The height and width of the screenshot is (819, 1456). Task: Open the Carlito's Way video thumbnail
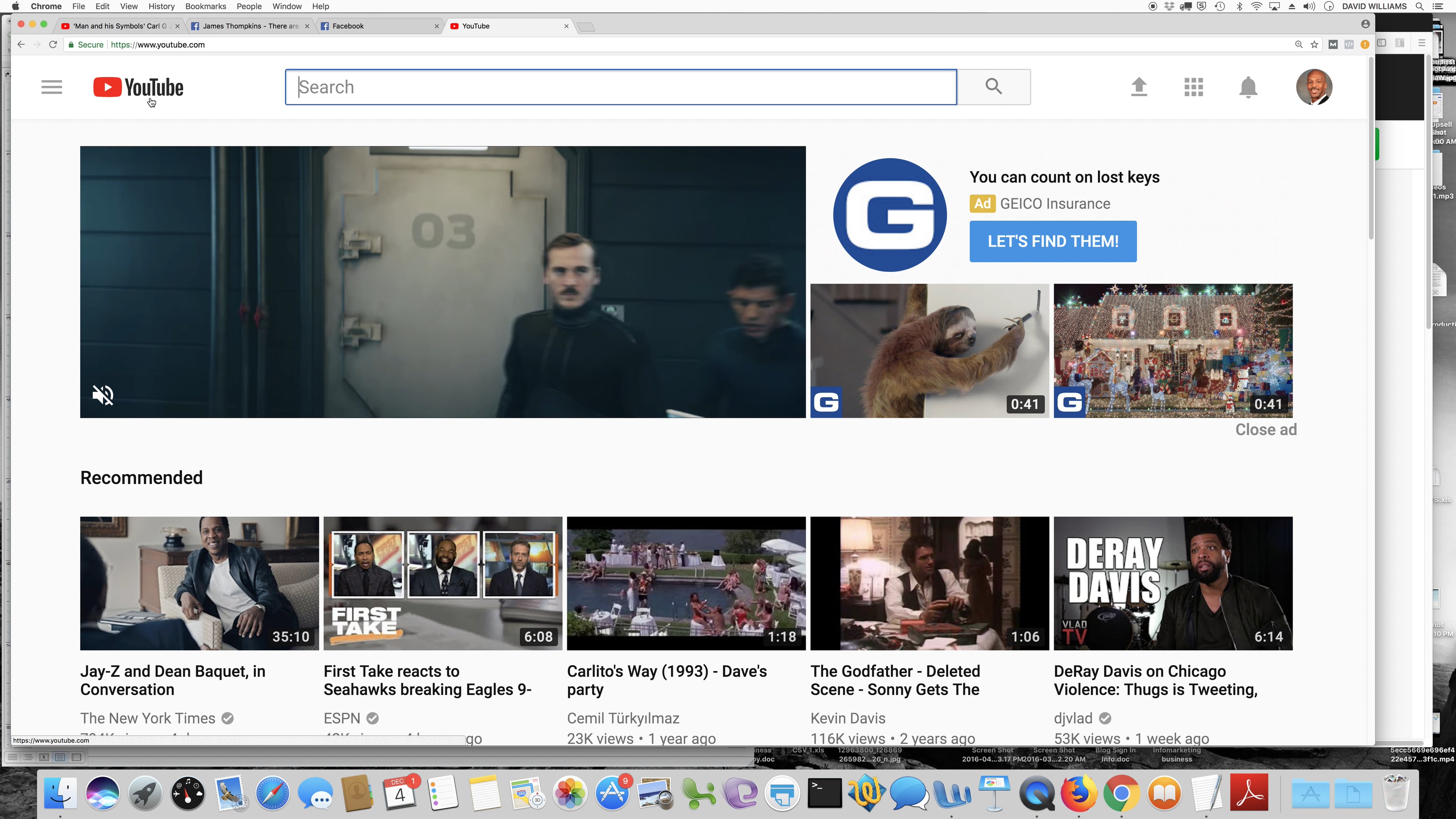(x=686, y=583)
